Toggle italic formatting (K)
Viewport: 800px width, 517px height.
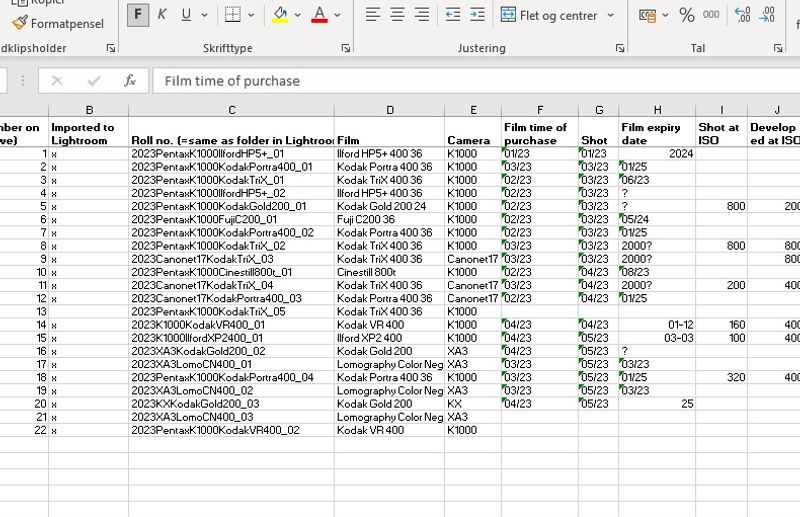coord(162,15)
